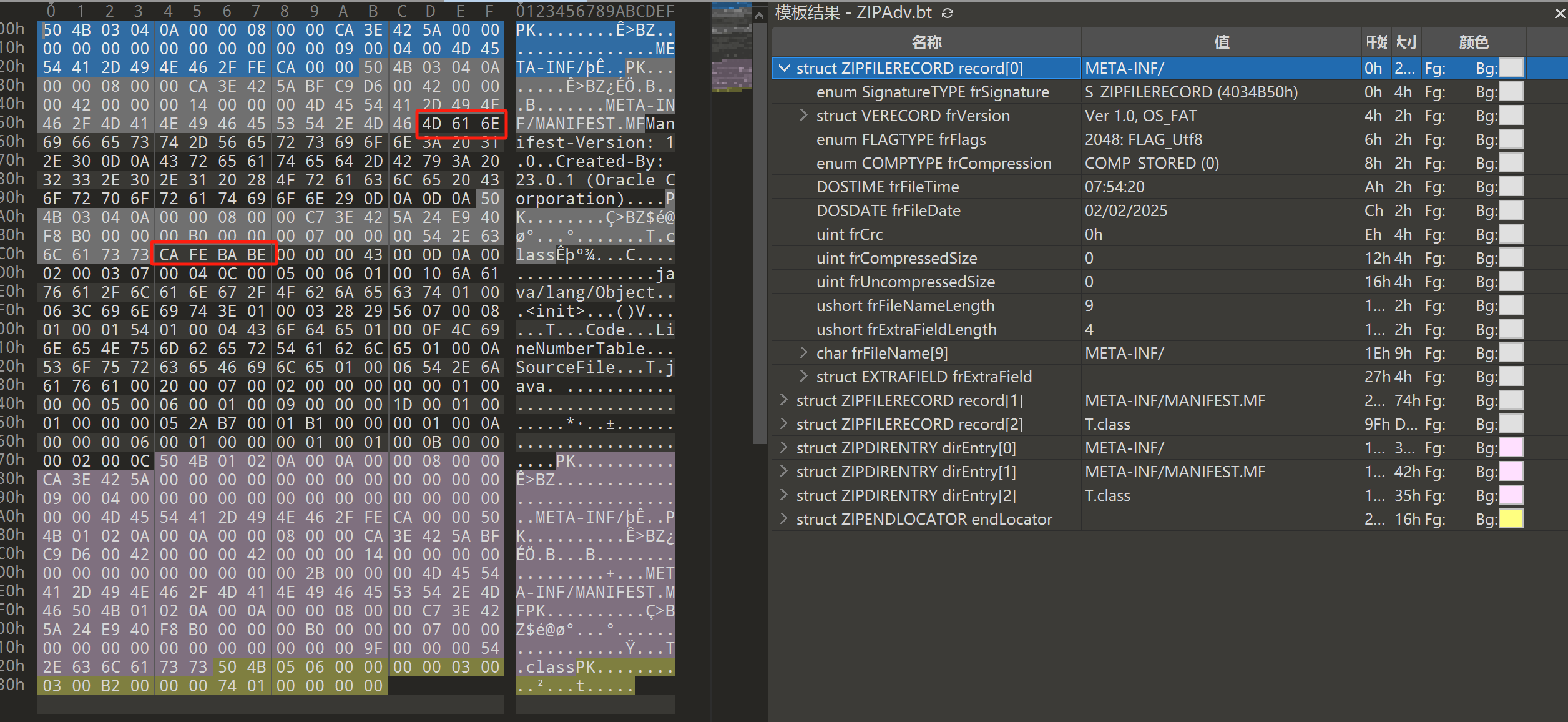Image resolution: width=1568 pixels, height=722 pixels.
Task: Click 名称 column header
Action: pos(926,42)
